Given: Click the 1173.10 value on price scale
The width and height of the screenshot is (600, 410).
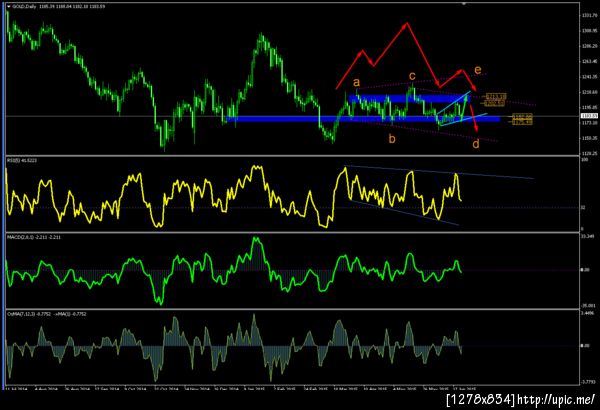Looking at the screenshot, I should tap(589, 123).
